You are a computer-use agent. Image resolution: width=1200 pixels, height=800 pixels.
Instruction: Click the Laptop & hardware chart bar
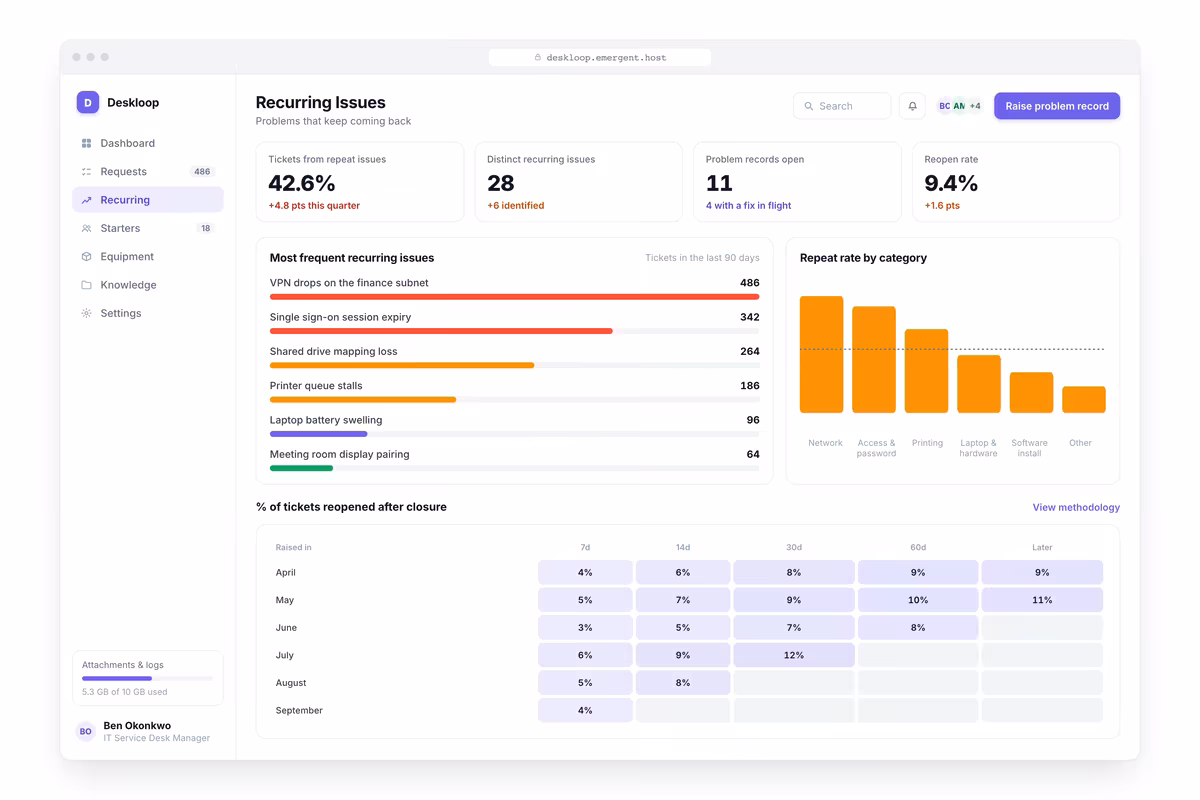(x=979, y=384)
